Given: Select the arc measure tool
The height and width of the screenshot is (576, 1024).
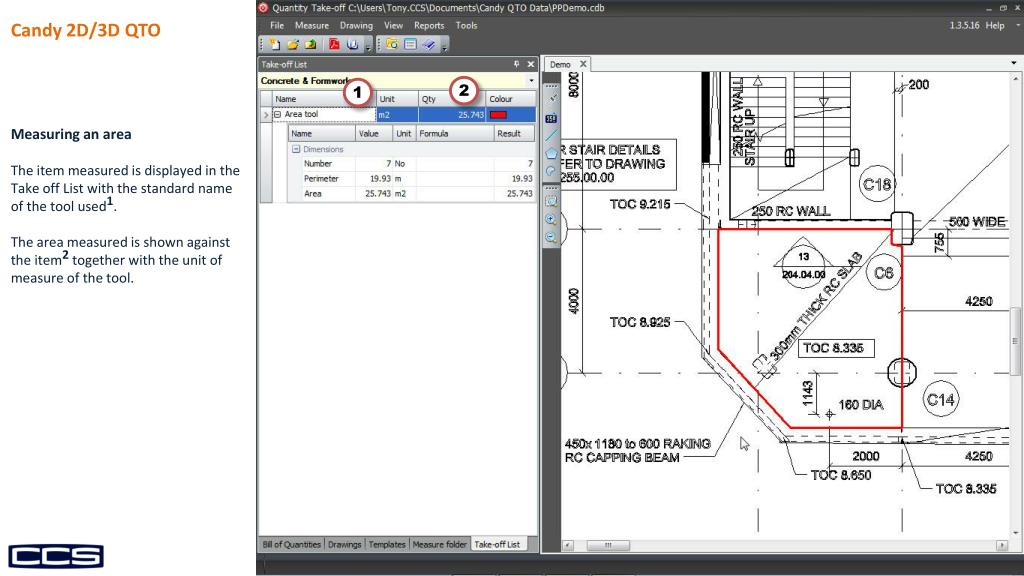Looking at the screenshot, I should coord(551,171).
